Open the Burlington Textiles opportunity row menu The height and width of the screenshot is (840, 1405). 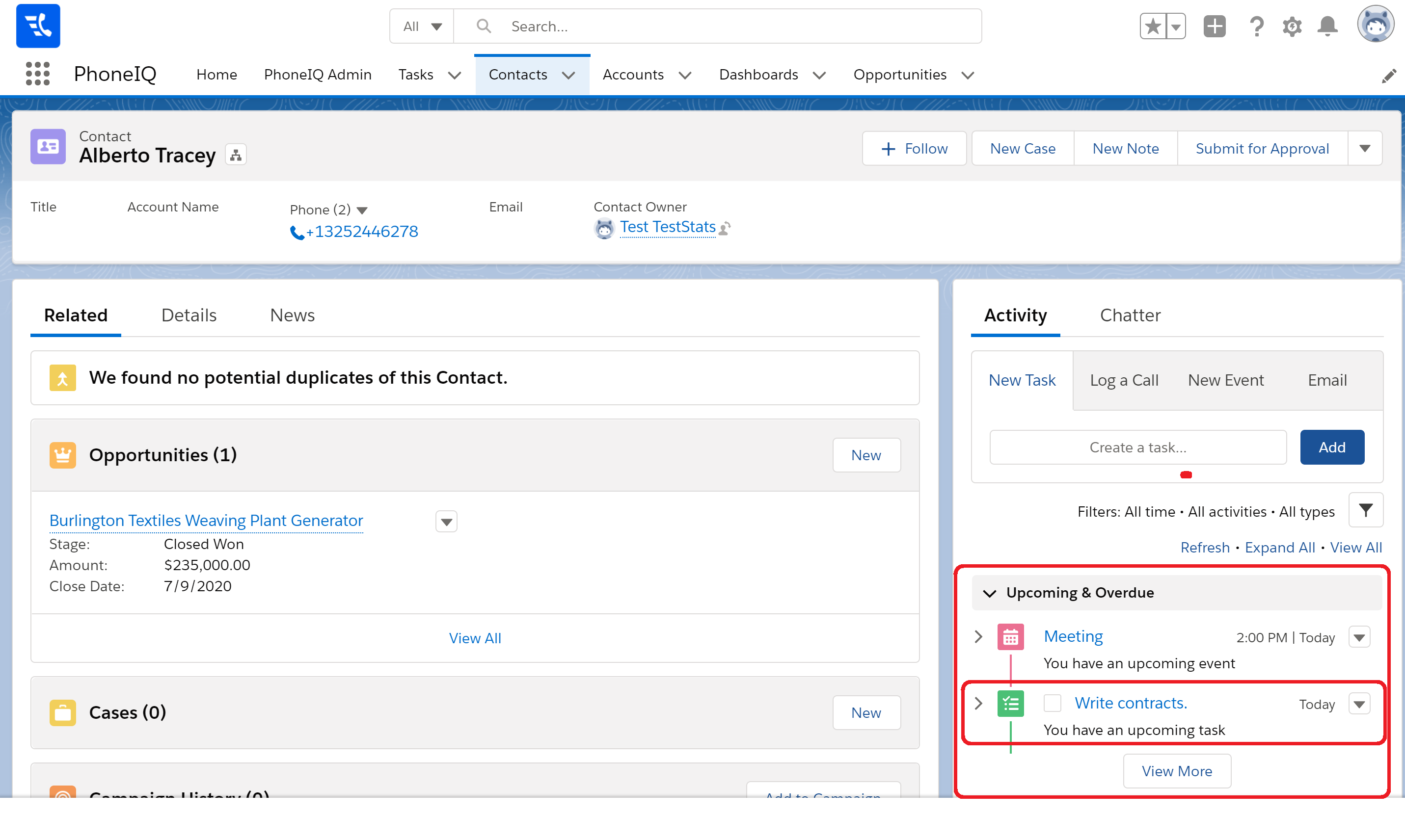point(446,522)
